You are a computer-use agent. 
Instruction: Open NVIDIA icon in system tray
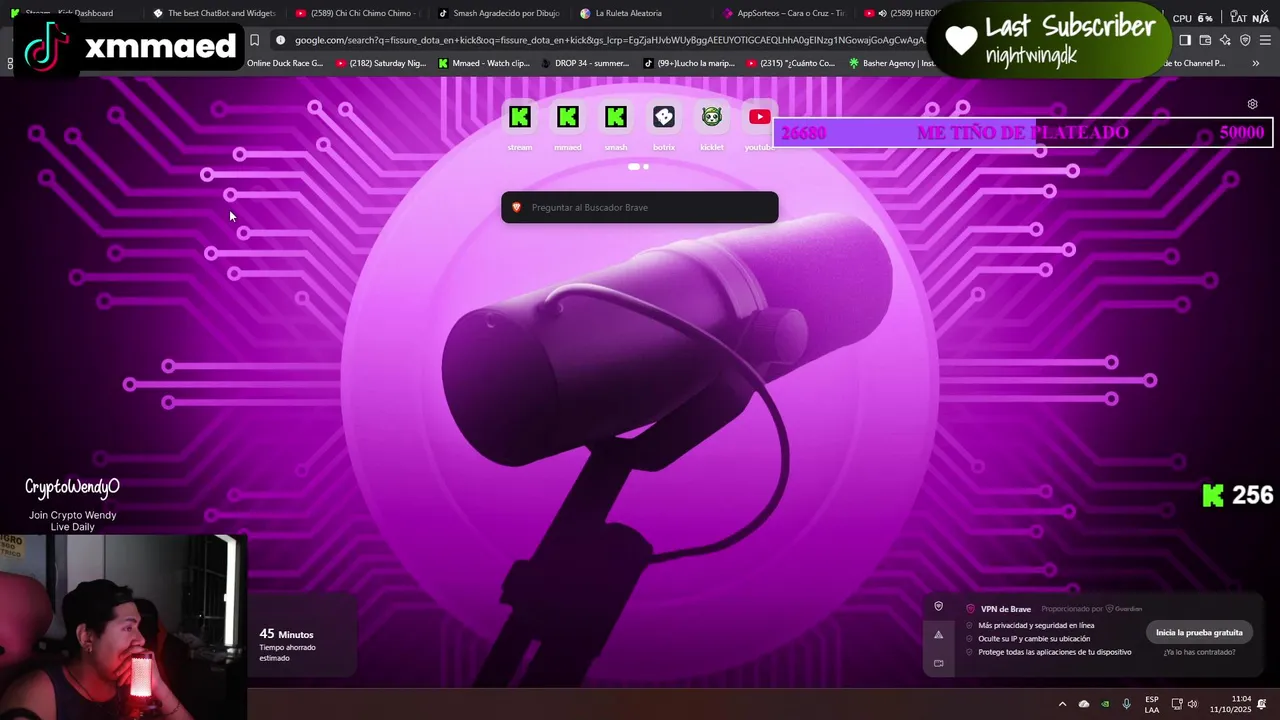point(1105,704)
